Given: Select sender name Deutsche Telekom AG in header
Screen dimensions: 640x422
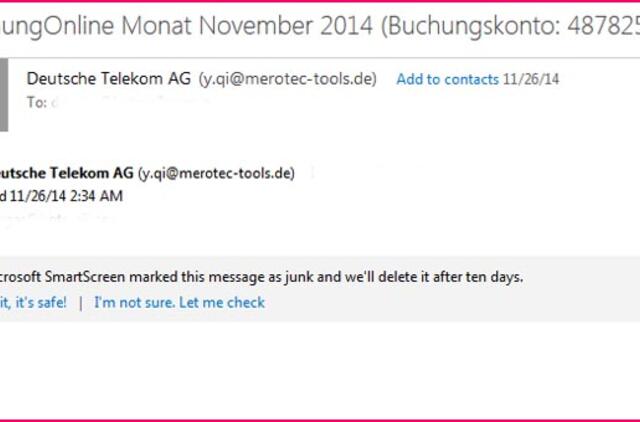Looking at the screenshot, I should pos(110,79).
